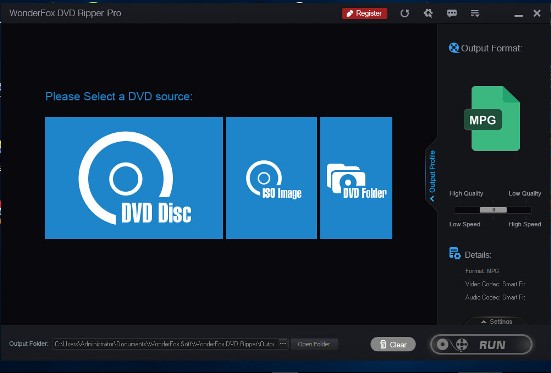This screenshot has height=373, width=551.
Task: Click the Clear button with trash icon
Action: pyautogui.click(x=393, y=344)
